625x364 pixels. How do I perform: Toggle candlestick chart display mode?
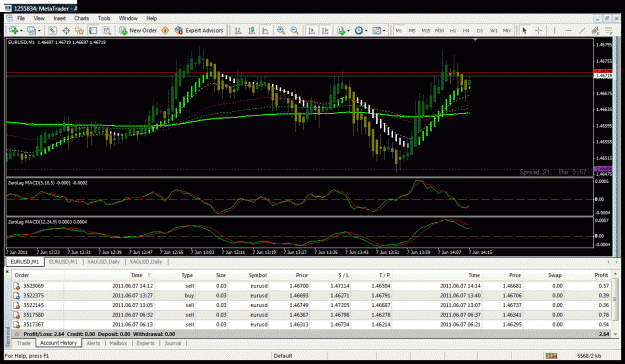[252, 30]
